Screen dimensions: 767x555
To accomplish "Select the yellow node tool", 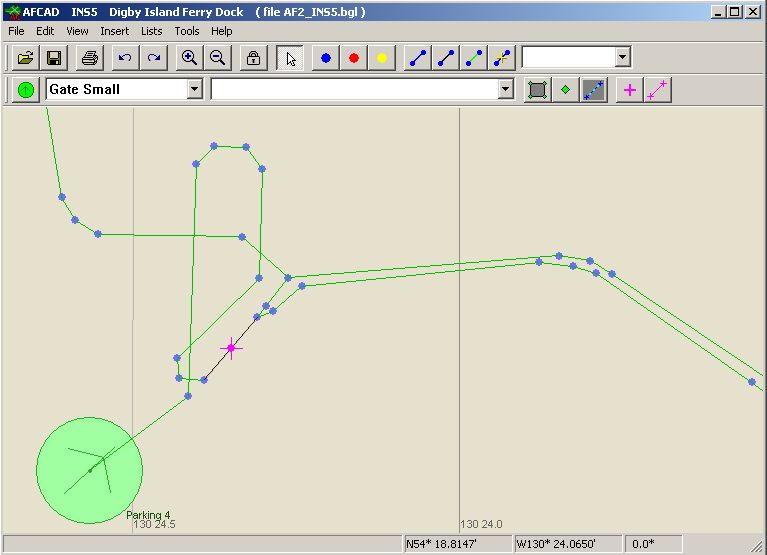I will pos(381,58).
